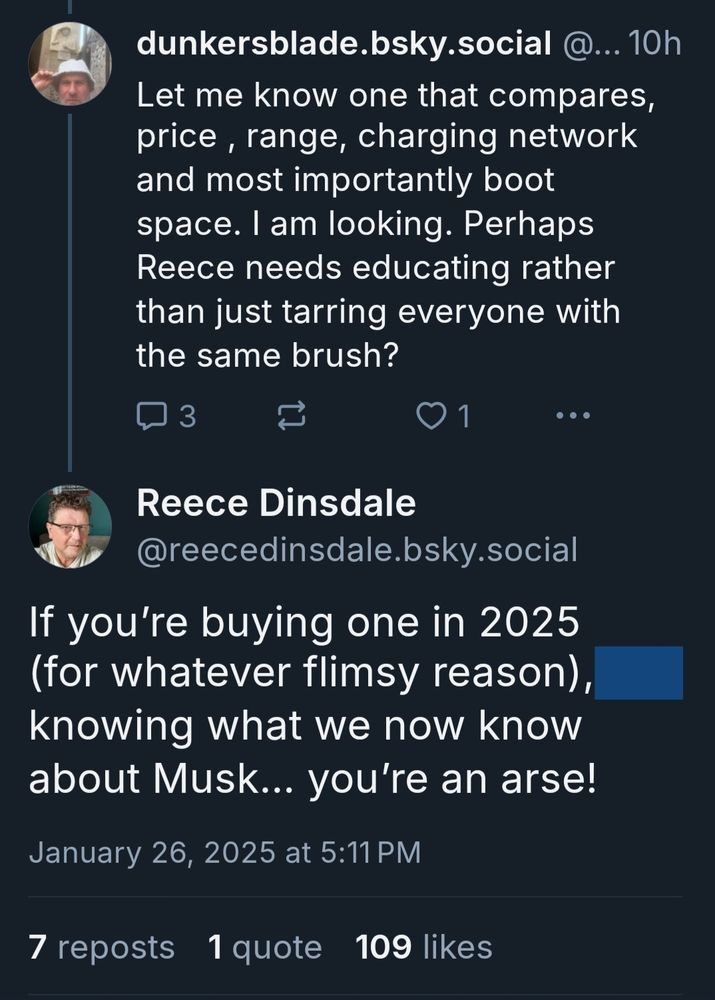Open the Reece Dinsdale display name
This screenshot has width=715, height=1000.
click(276, 503)
